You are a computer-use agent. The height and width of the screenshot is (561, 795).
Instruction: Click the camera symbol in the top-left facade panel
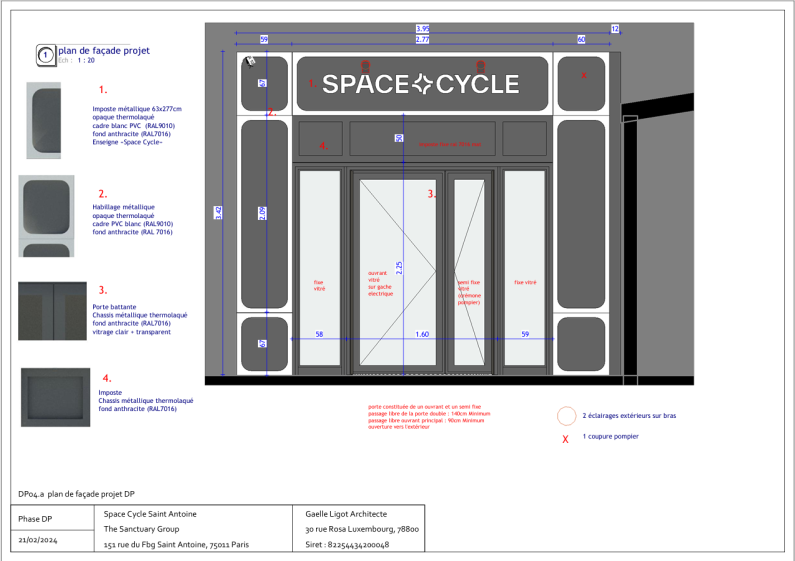click(x=250, y=61)
